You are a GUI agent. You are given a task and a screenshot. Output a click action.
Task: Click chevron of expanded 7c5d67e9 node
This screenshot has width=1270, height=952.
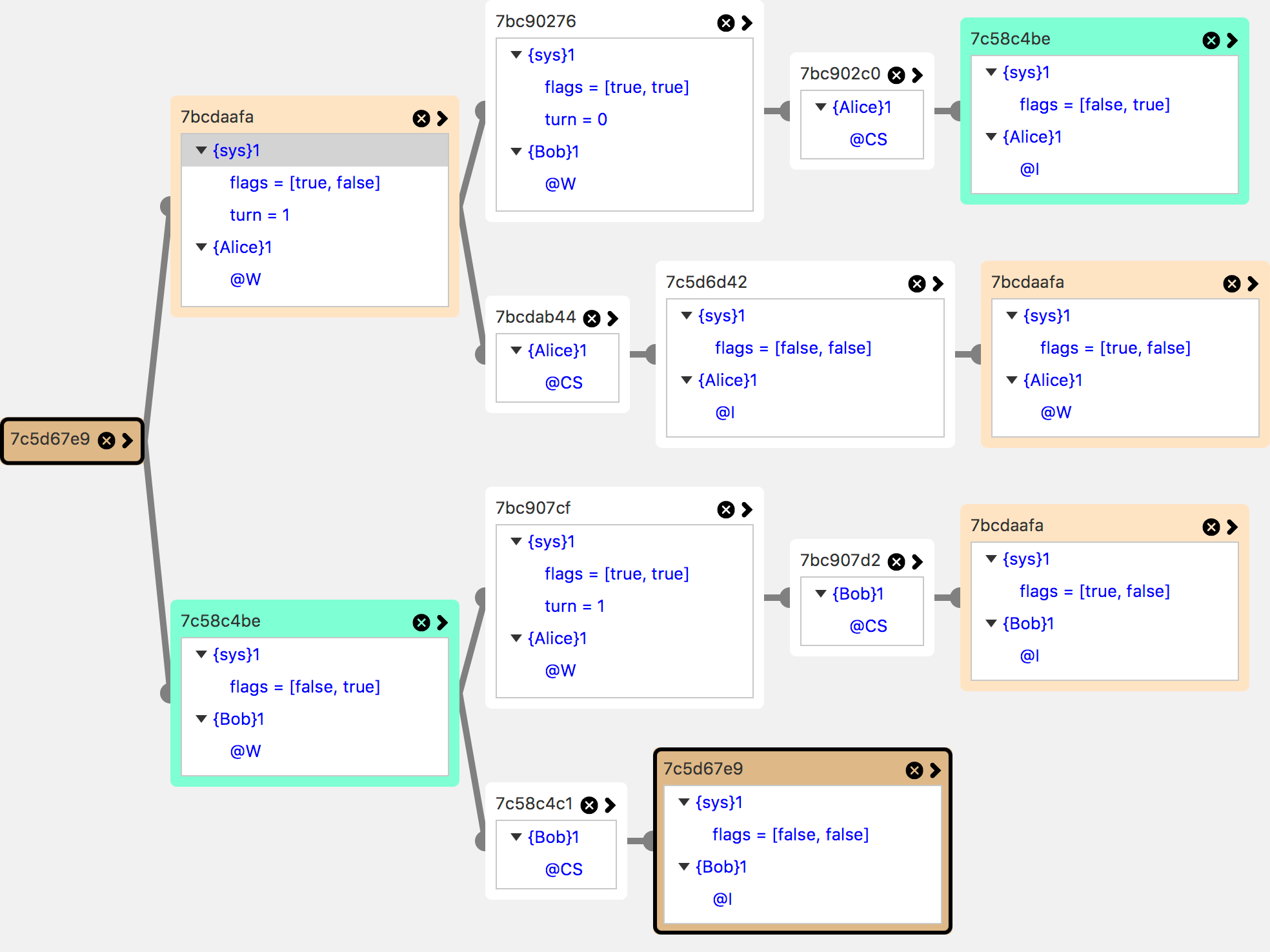935,771
